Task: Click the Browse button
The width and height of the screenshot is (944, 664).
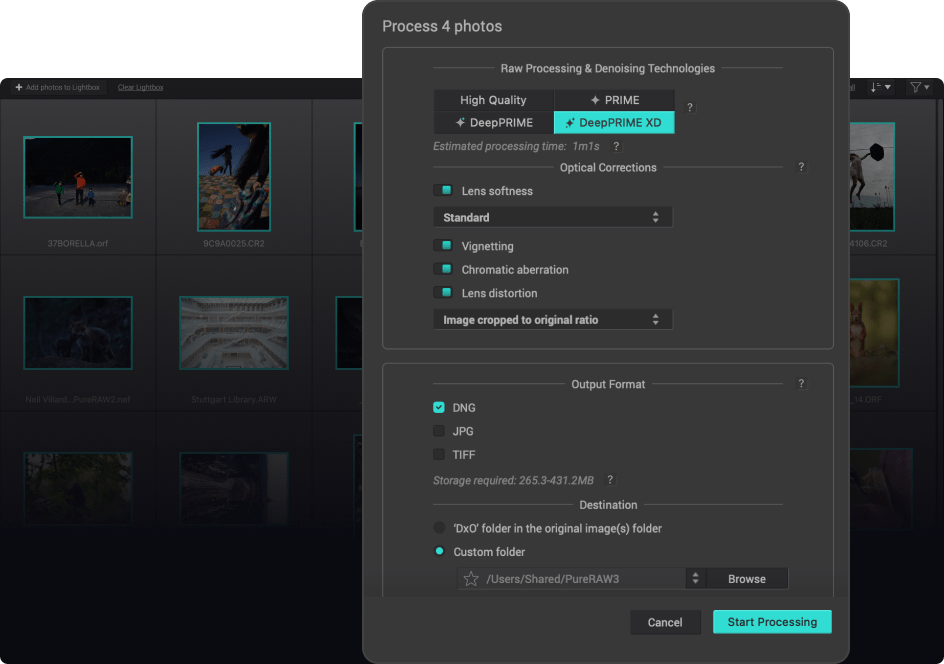Action: coord(747,579)
